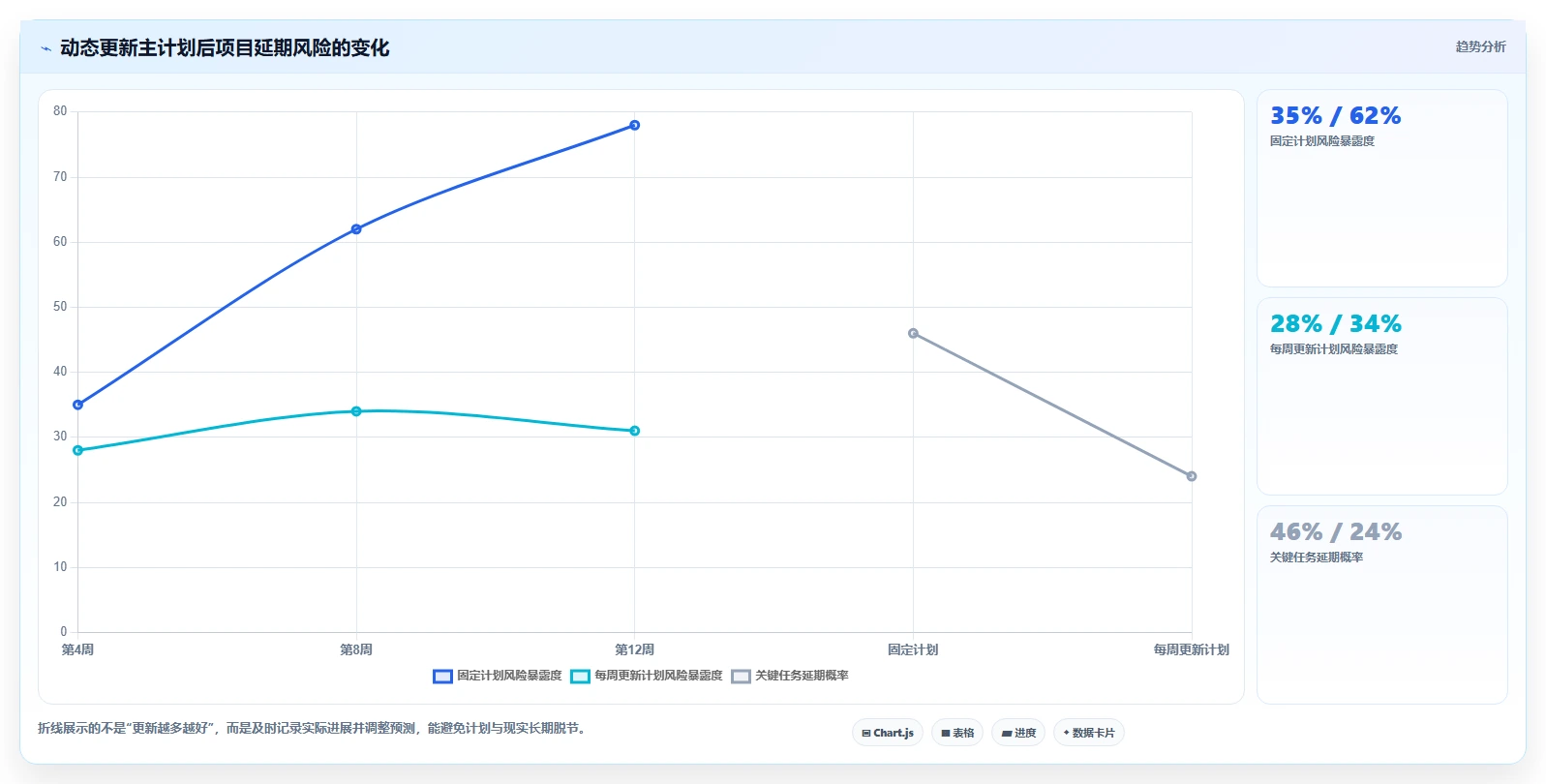Click the 20 y-axis tick label
Image resolution: width=1546 pixels, height=784 pixels.
tap(60, 502)
